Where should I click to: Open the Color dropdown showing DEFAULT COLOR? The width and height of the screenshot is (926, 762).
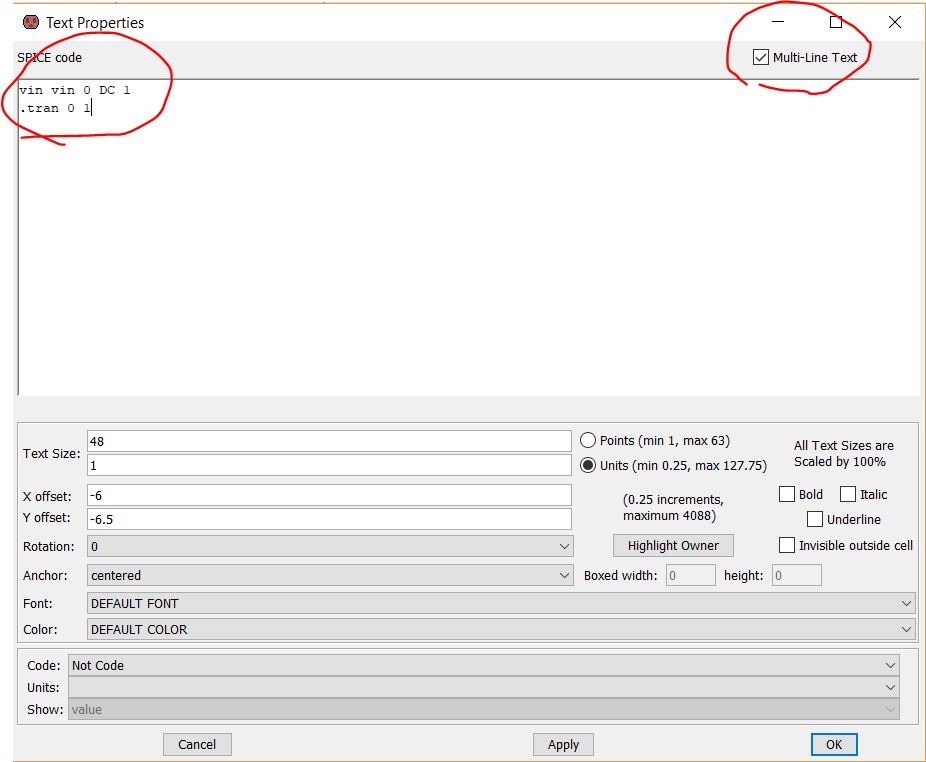[x=501, y=629]
